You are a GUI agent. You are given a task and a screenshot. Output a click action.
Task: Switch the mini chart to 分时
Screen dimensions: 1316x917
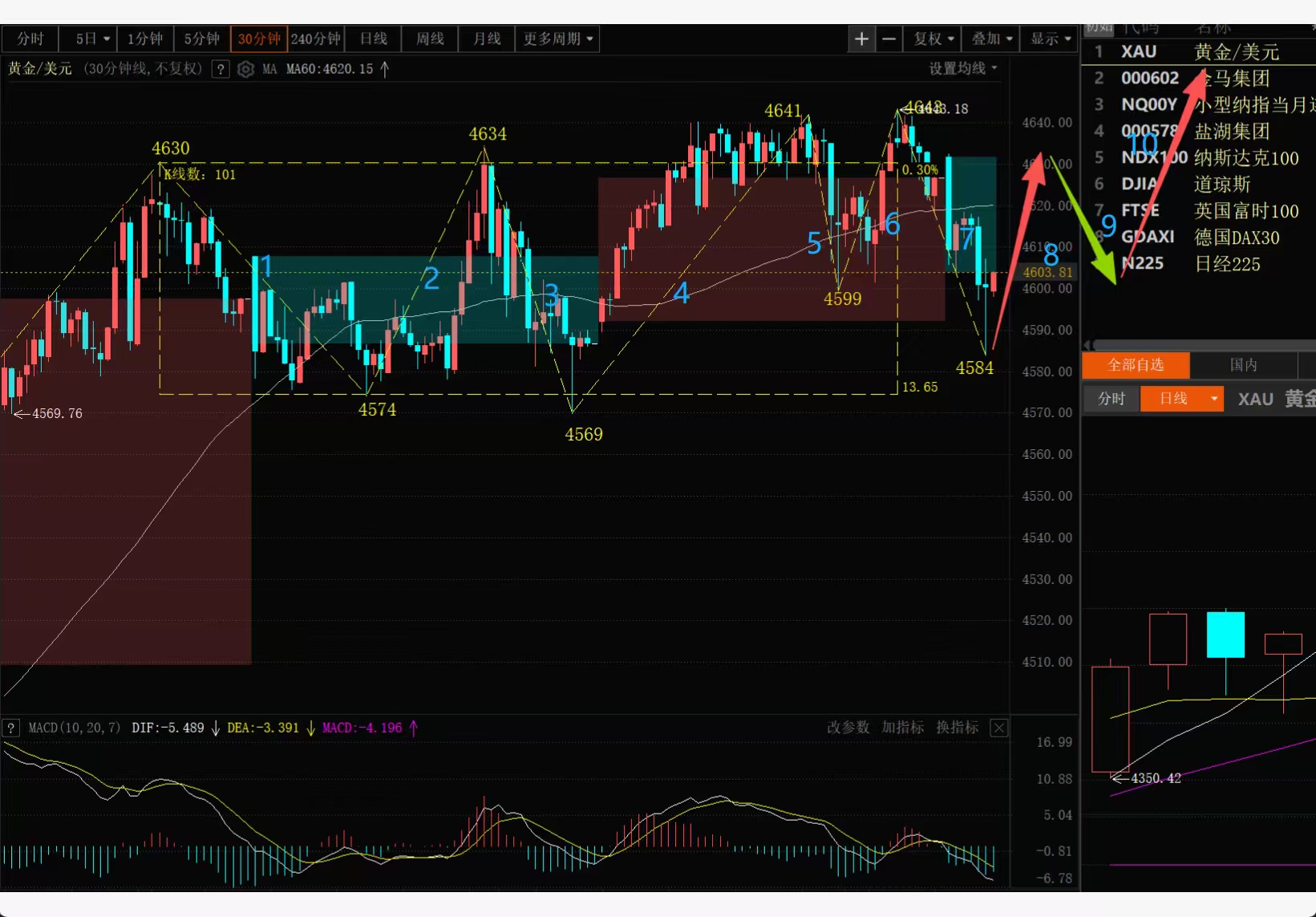(x=1112, y=399)
